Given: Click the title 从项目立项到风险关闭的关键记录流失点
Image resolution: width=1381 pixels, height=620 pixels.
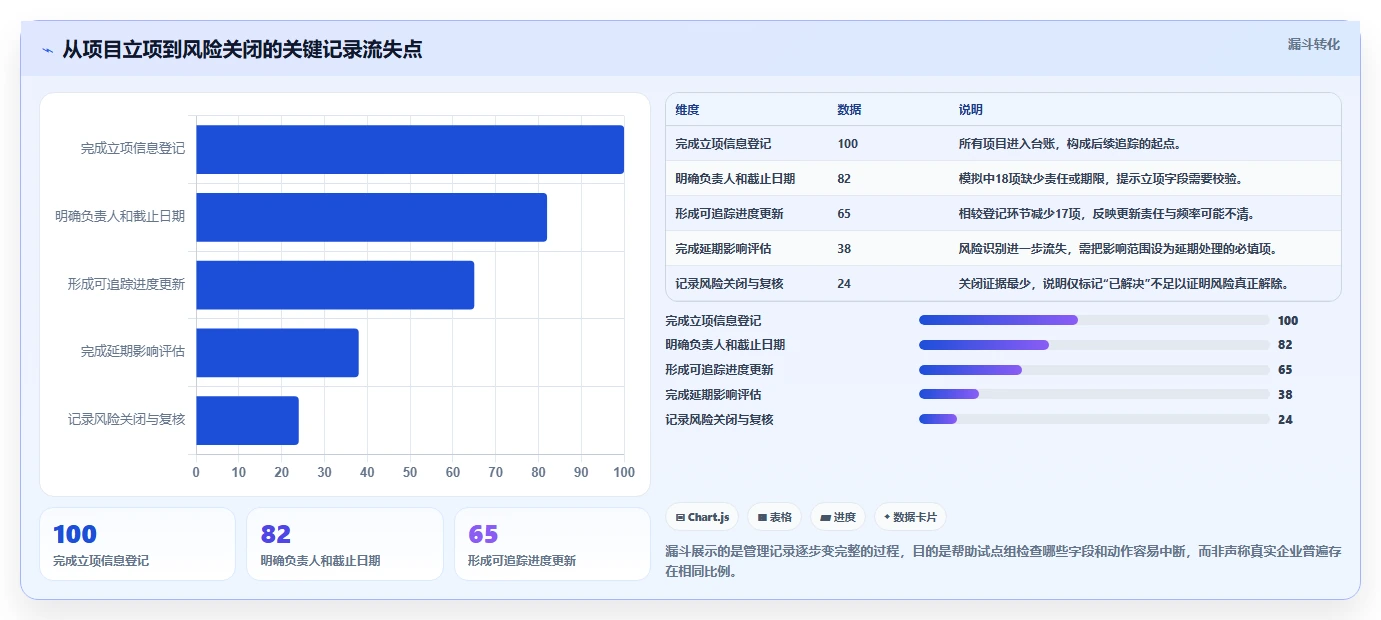Looking at the screenshot, I should tap(242, 49).
